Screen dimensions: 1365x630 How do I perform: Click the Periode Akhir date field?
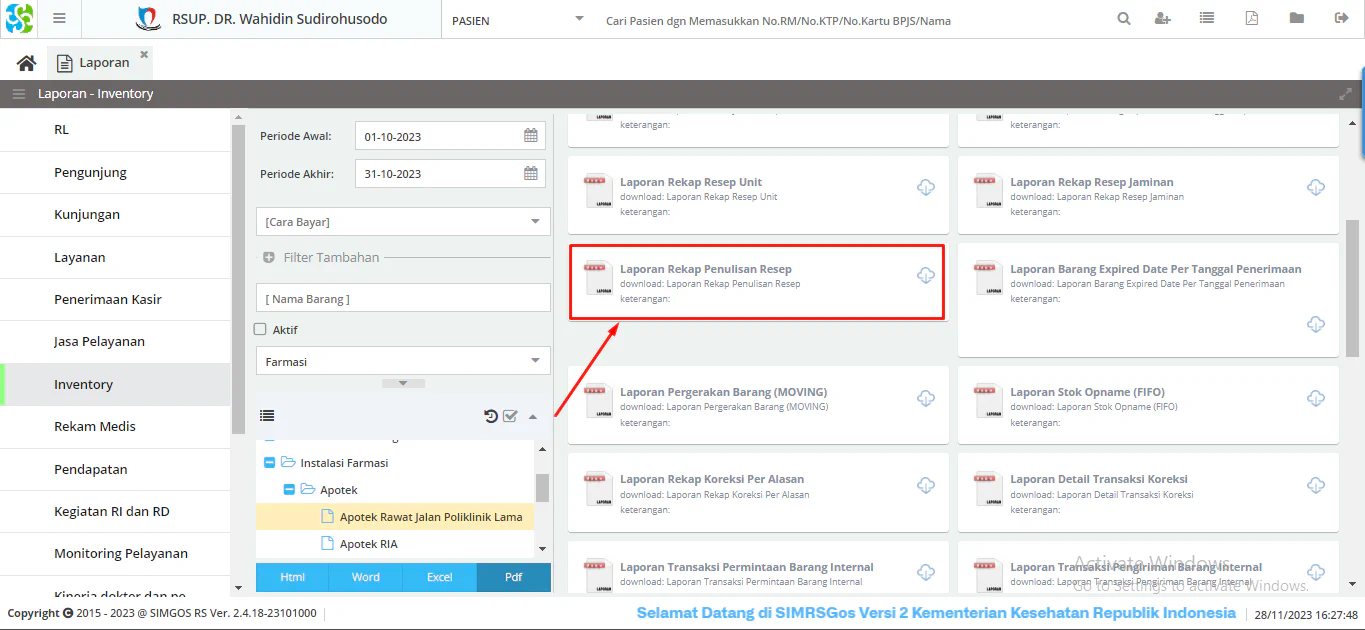pyautogui.click(x=437, y=173)
